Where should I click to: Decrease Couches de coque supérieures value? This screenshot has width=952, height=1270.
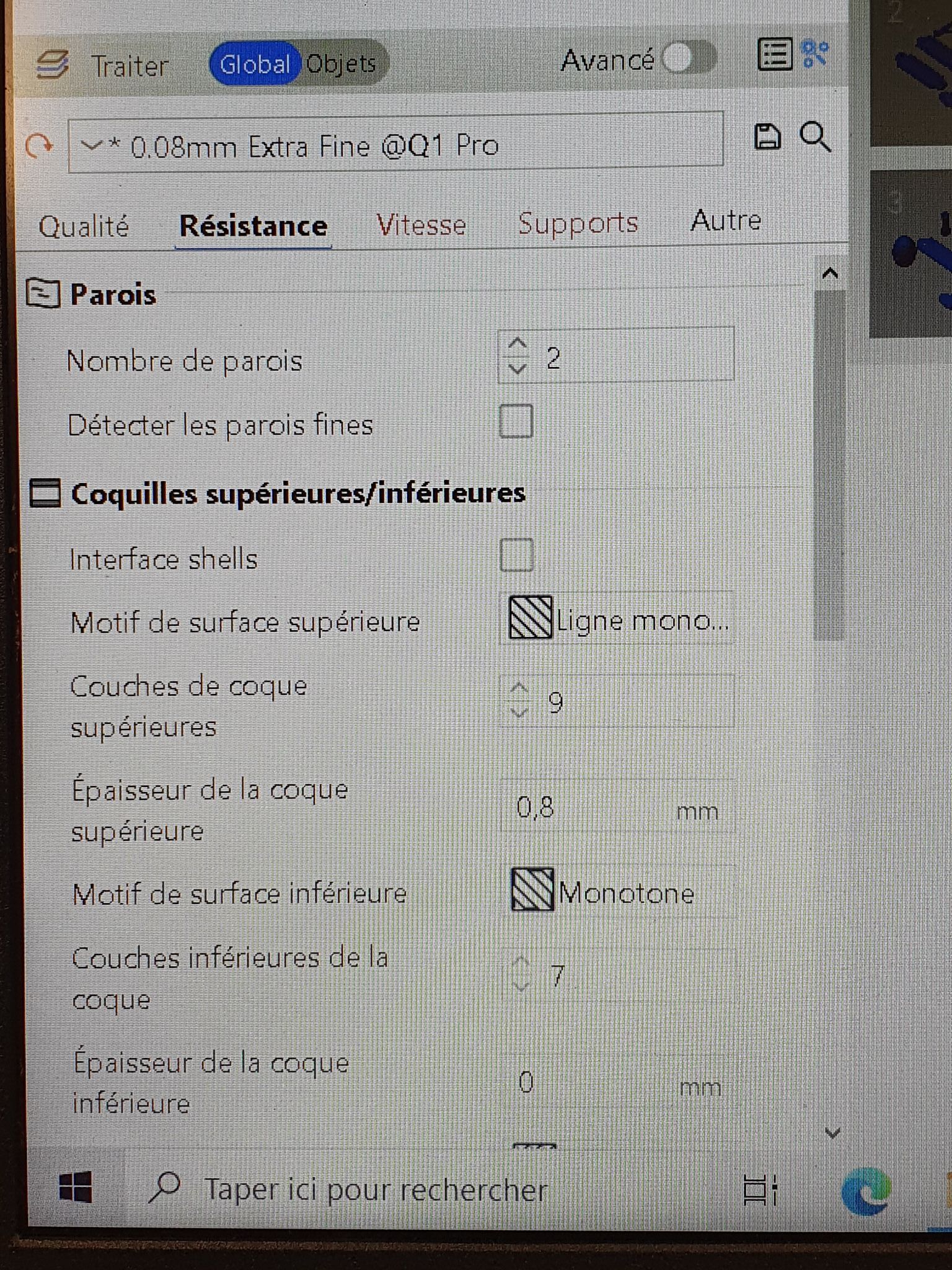coord(519,712)
